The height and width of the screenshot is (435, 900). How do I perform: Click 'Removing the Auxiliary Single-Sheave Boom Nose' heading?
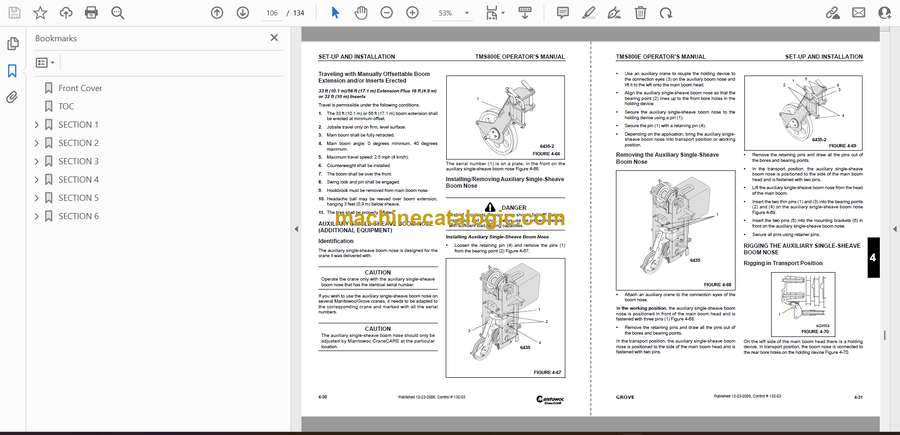(667, 158)
